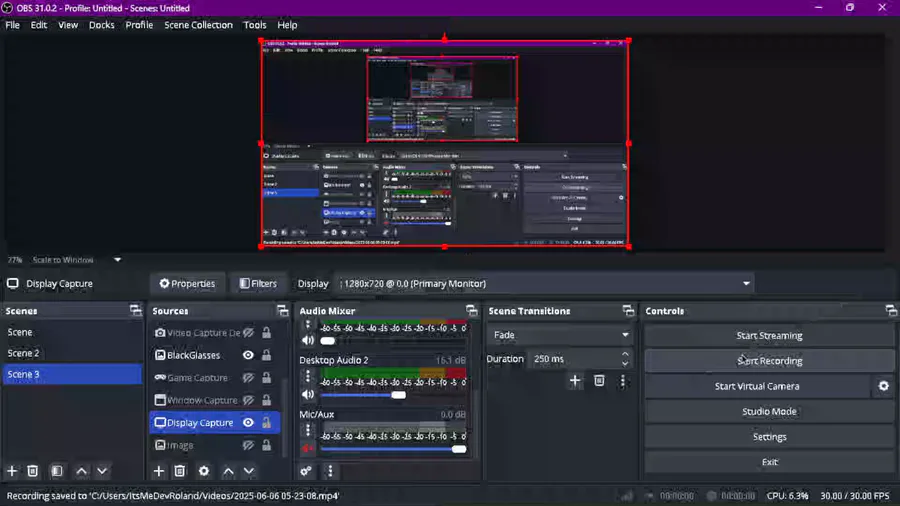Delete selected source with trash icon
Screen dimensions: 900x506
(x=180, y=471)
